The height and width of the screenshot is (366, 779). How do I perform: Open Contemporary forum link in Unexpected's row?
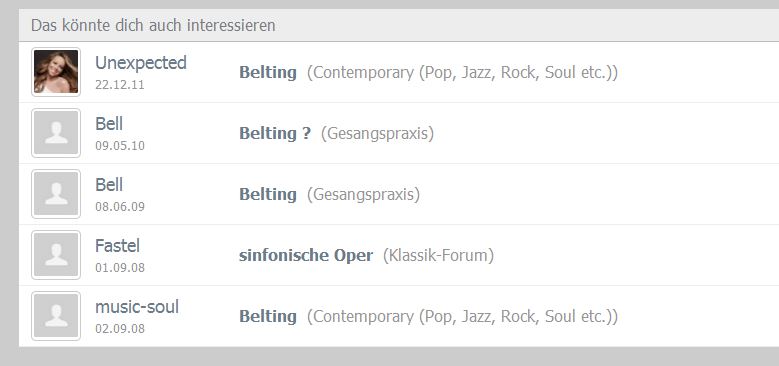462,73
